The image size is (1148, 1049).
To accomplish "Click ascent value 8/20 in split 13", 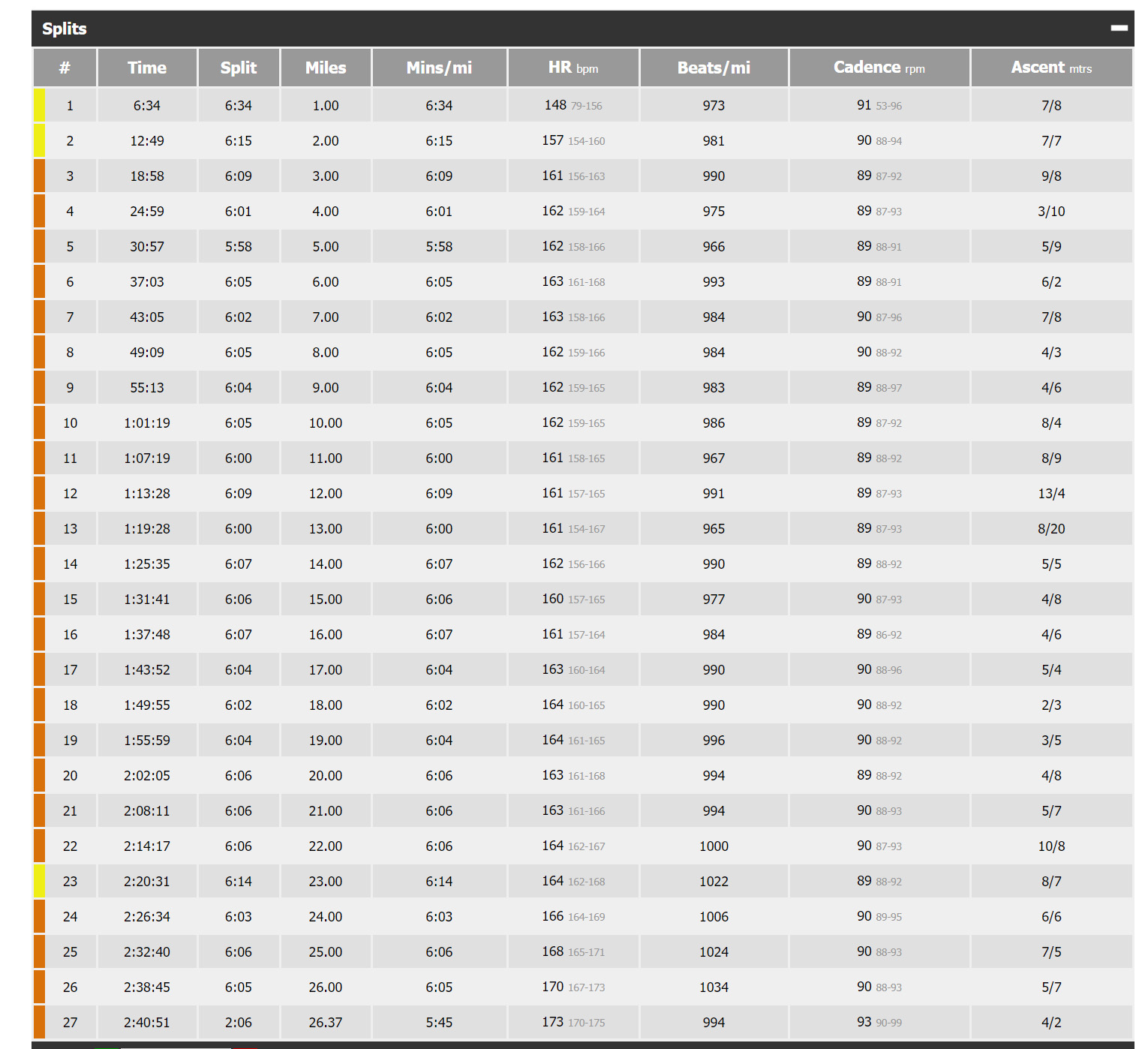I will (1051, 529).
